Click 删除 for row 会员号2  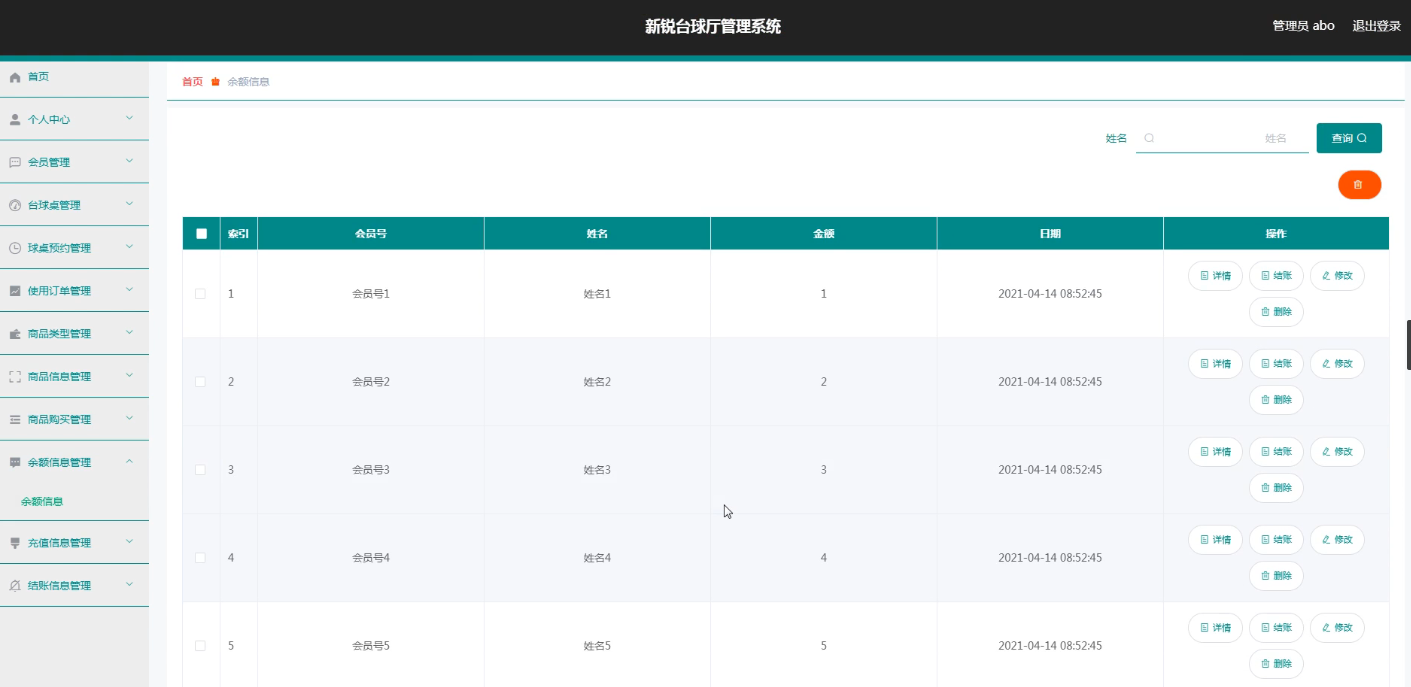click(x=1276, y=400)
